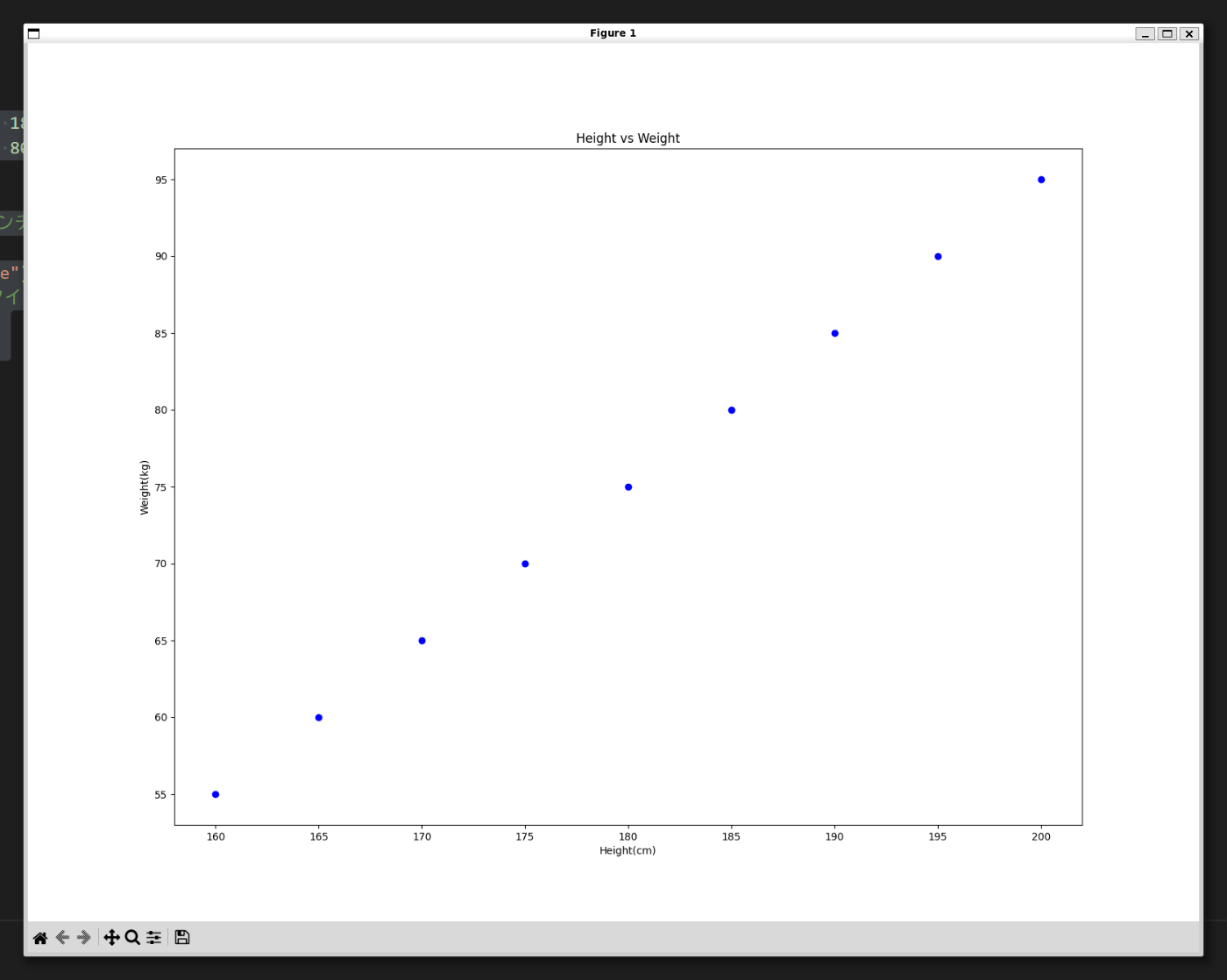Select the data point at height 175
The height and width of the screenshot is (980, 1227).
(x=525, y=565)
